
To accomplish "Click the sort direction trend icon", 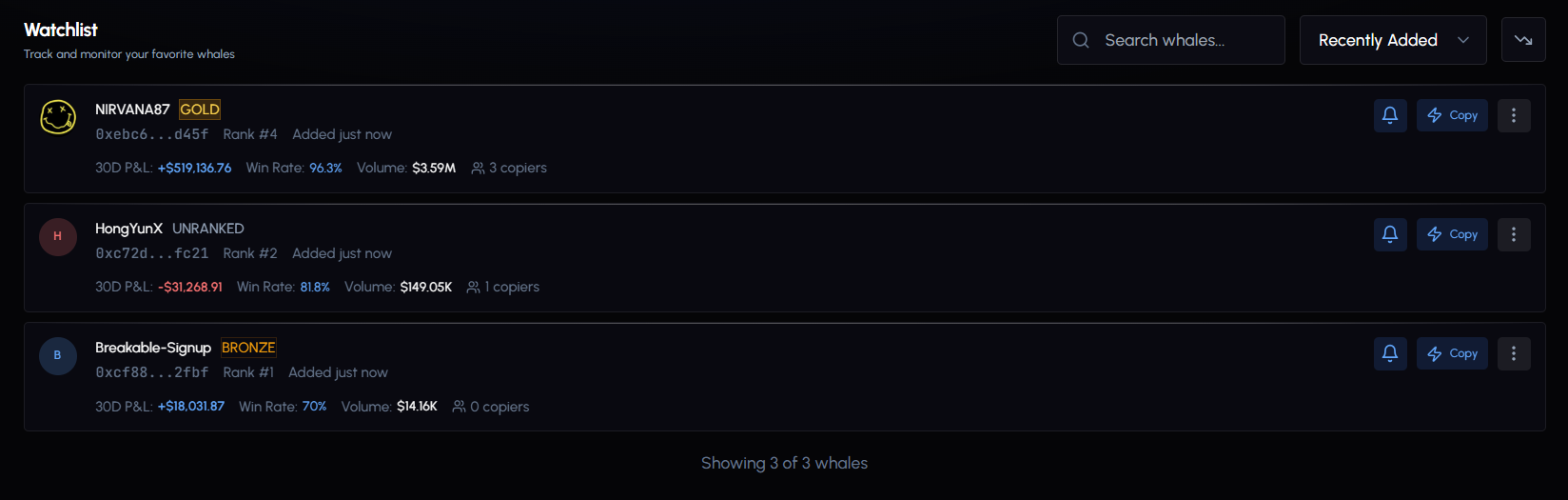I will pyautogui.click(x=1523, y=40).
